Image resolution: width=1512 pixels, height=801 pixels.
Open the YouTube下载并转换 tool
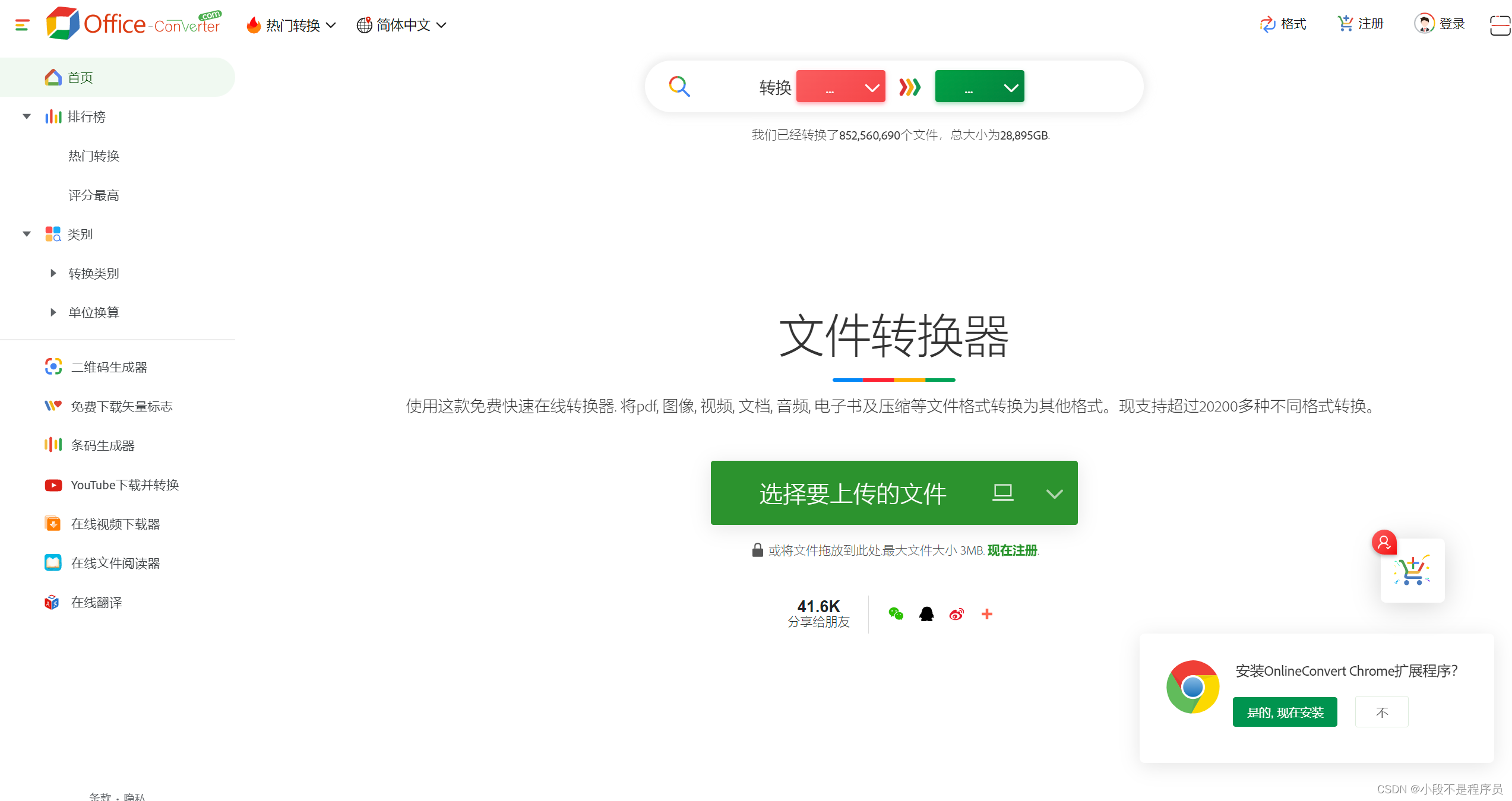[x=124, y=485]
